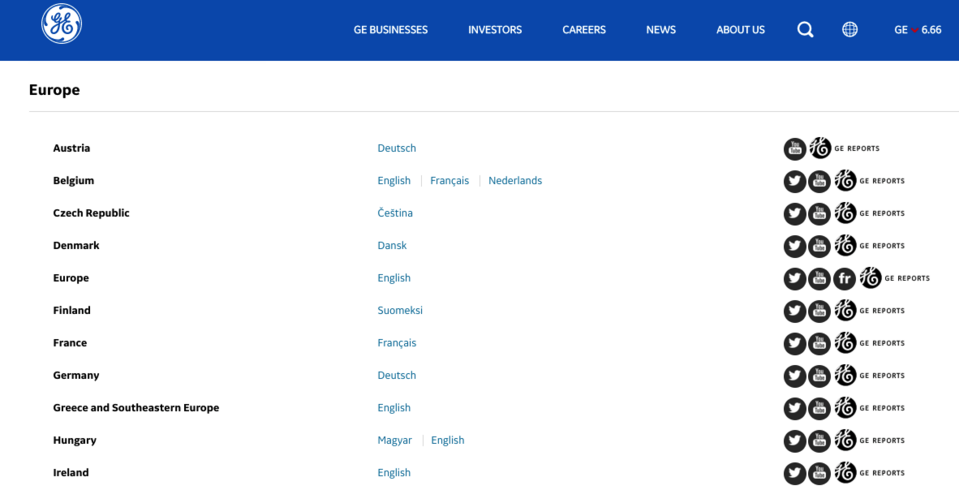
Task: Open Finland's YouTube icon
Action: pos(820,311)
